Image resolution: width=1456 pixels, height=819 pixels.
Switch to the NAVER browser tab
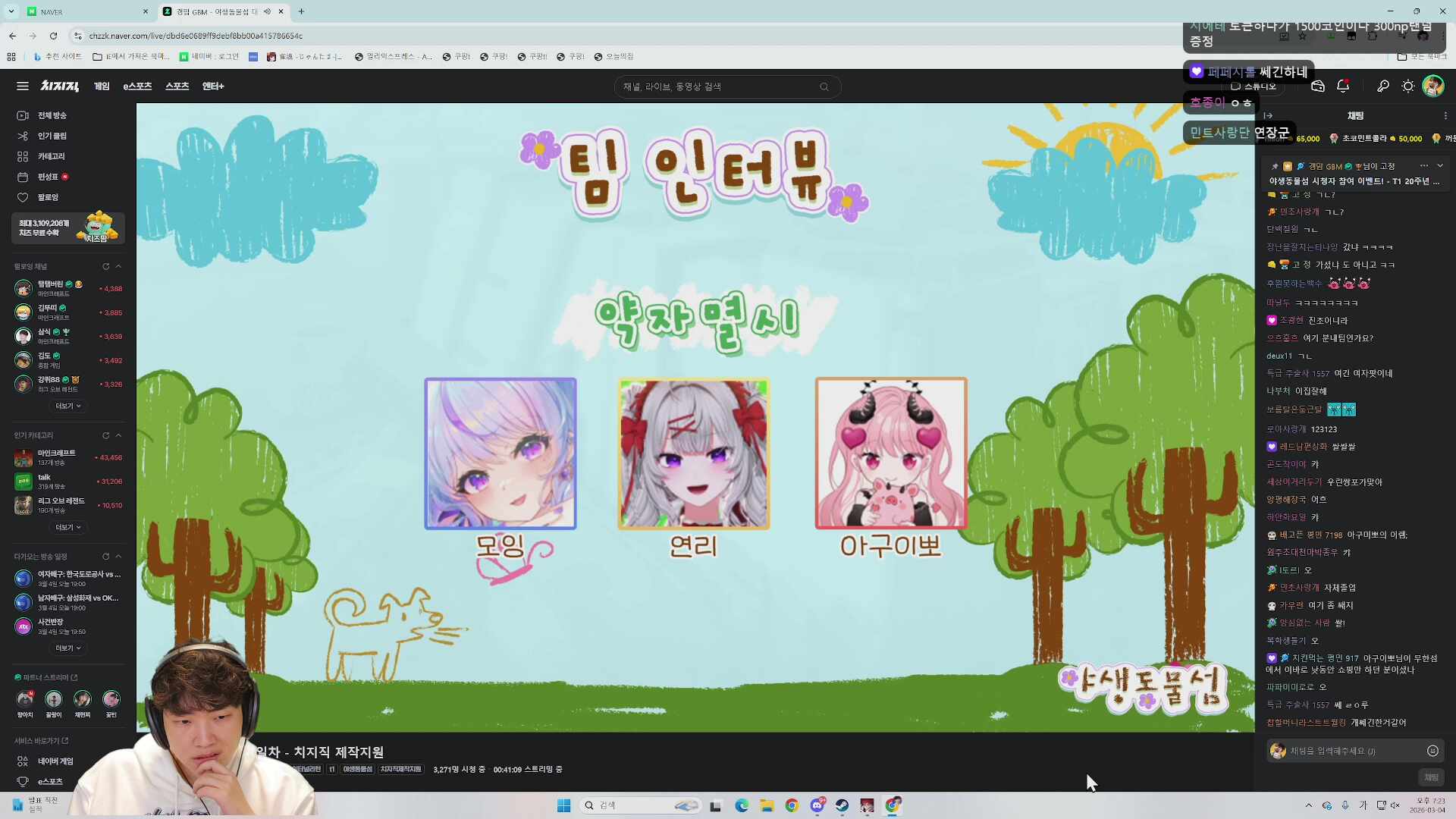(x=83, y=11)
